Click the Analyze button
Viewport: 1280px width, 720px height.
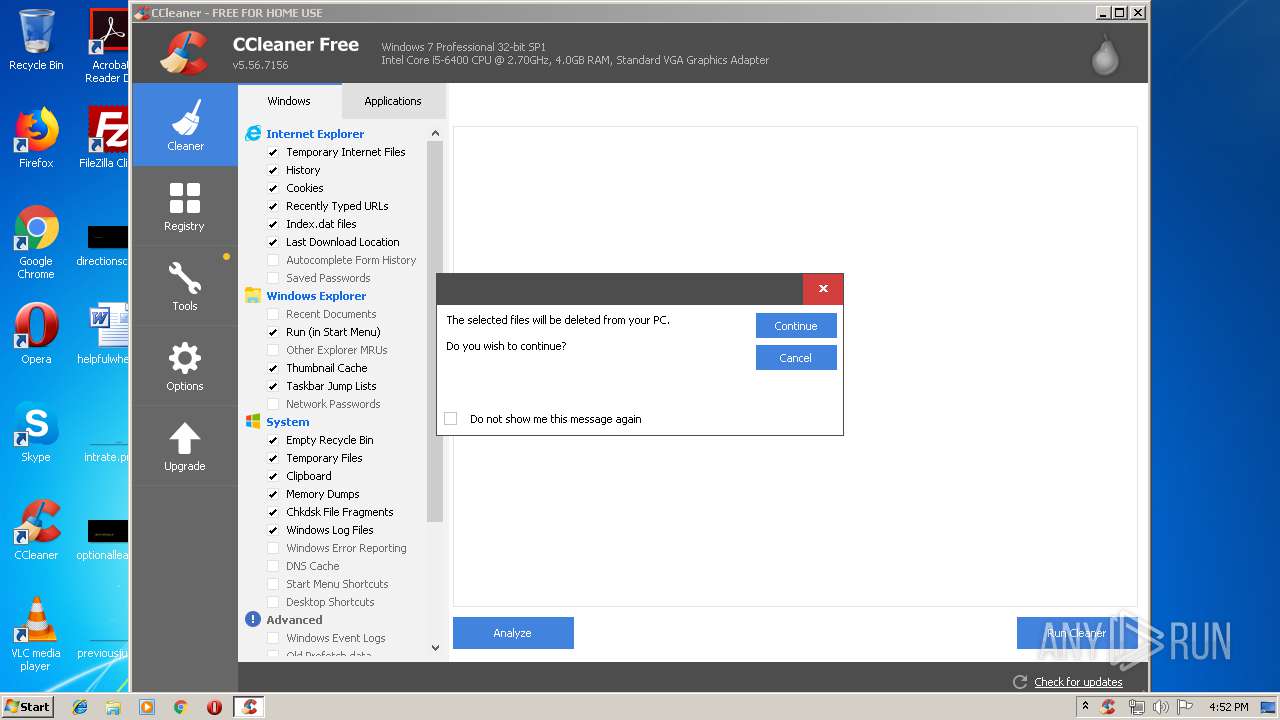point(513,633)
